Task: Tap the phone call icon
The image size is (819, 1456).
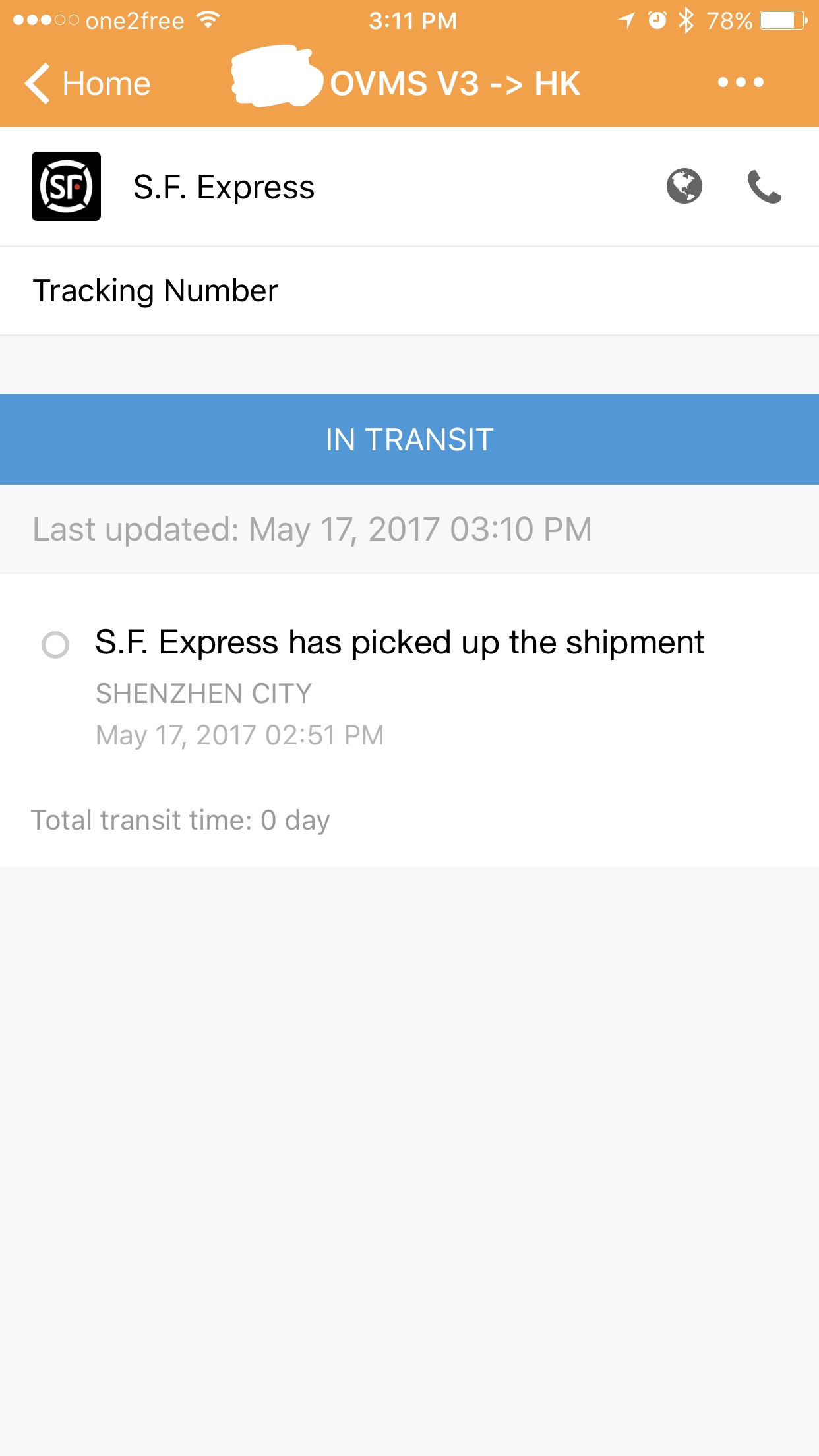Action: 764,187
